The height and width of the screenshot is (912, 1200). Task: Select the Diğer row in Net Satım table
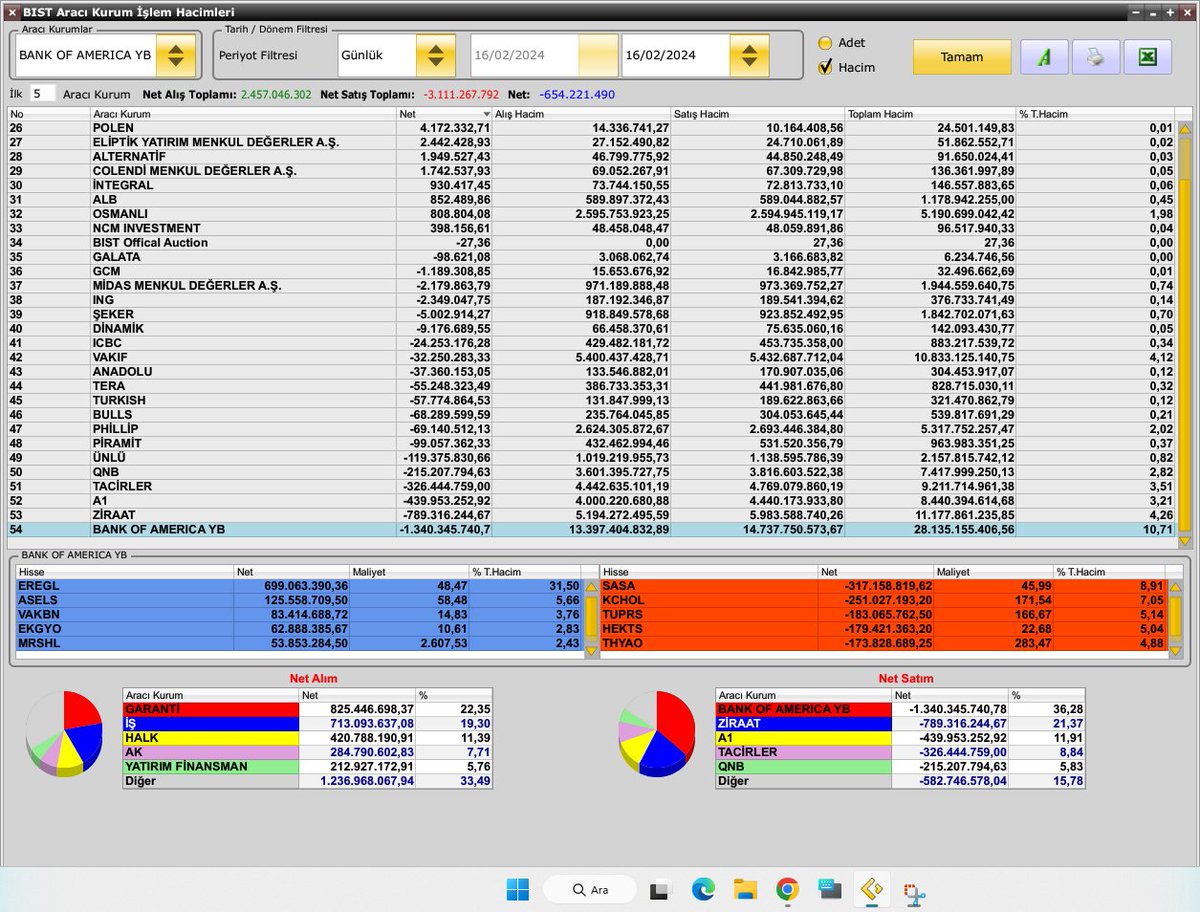900,780
